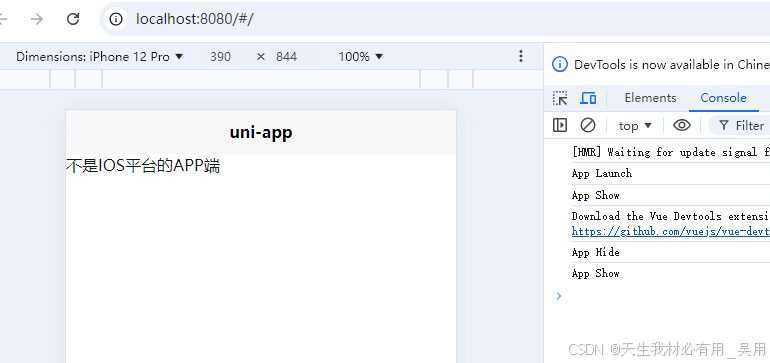This screenshot has width=770, height=363.
Task: Open the top context dropdown
Action: (635, 126)
